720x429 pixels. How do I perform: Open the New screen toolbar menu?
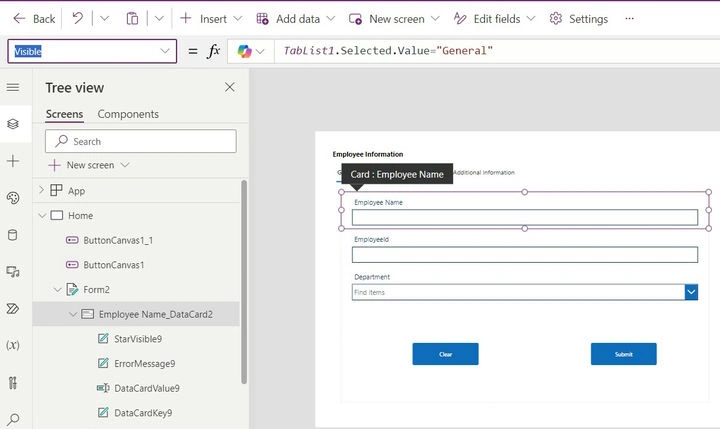click(x=394, y=19)
